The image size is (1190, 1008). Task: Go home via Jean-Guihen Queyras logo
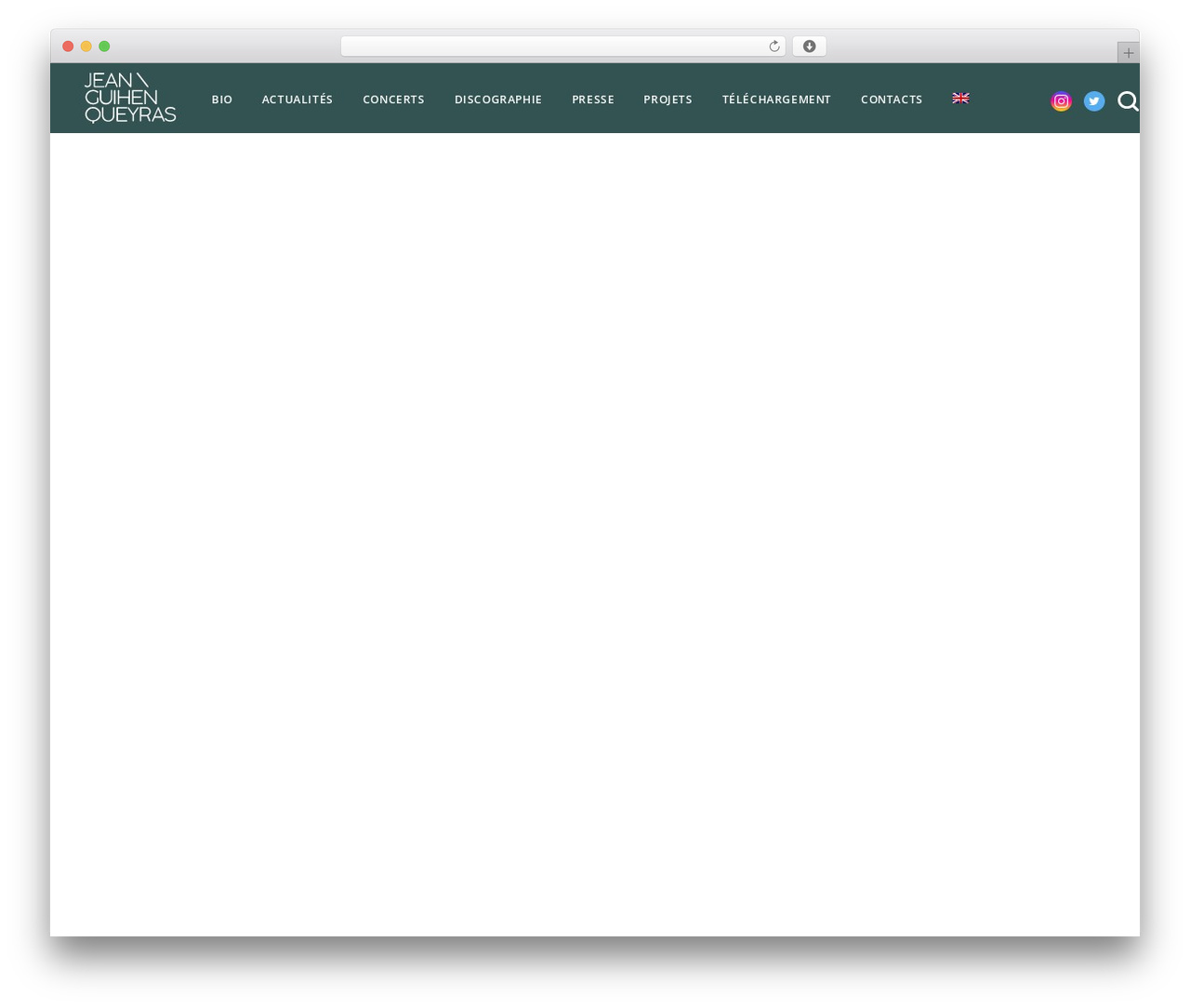pos(130,98)
